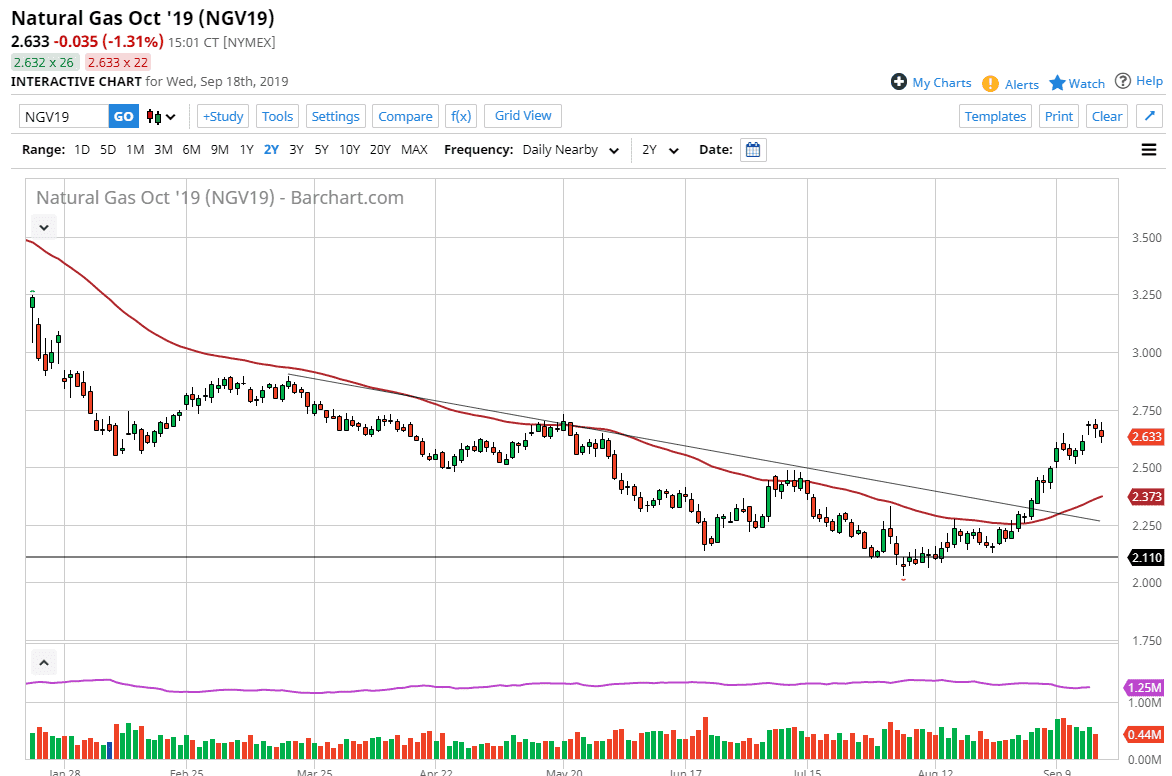This screenshot has width=1172, height=776.
Task: Select the MAX range option
Action: coord(414,150)
